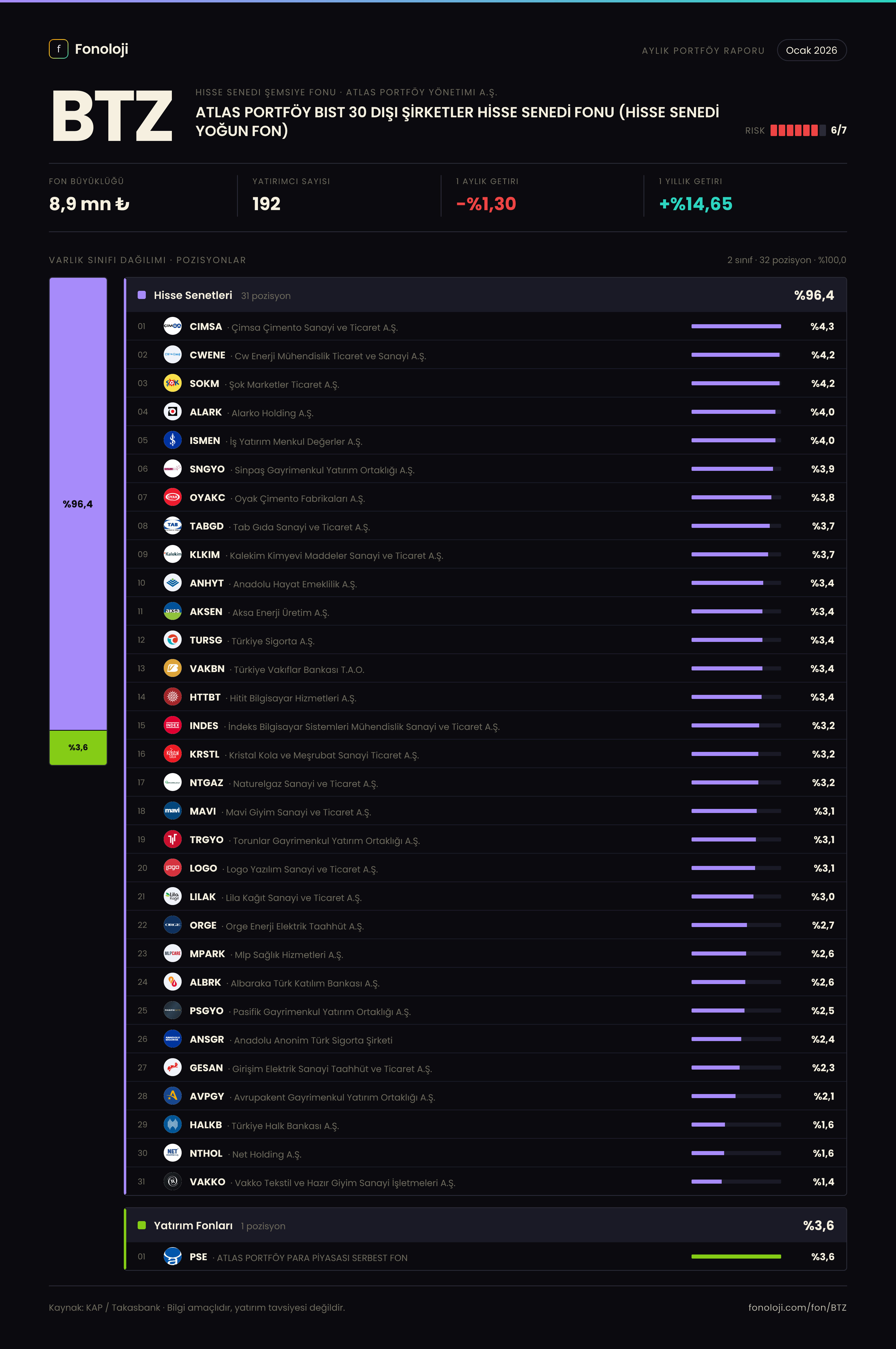Click the Alarko Holding A.Ş. name

[273, 413]
